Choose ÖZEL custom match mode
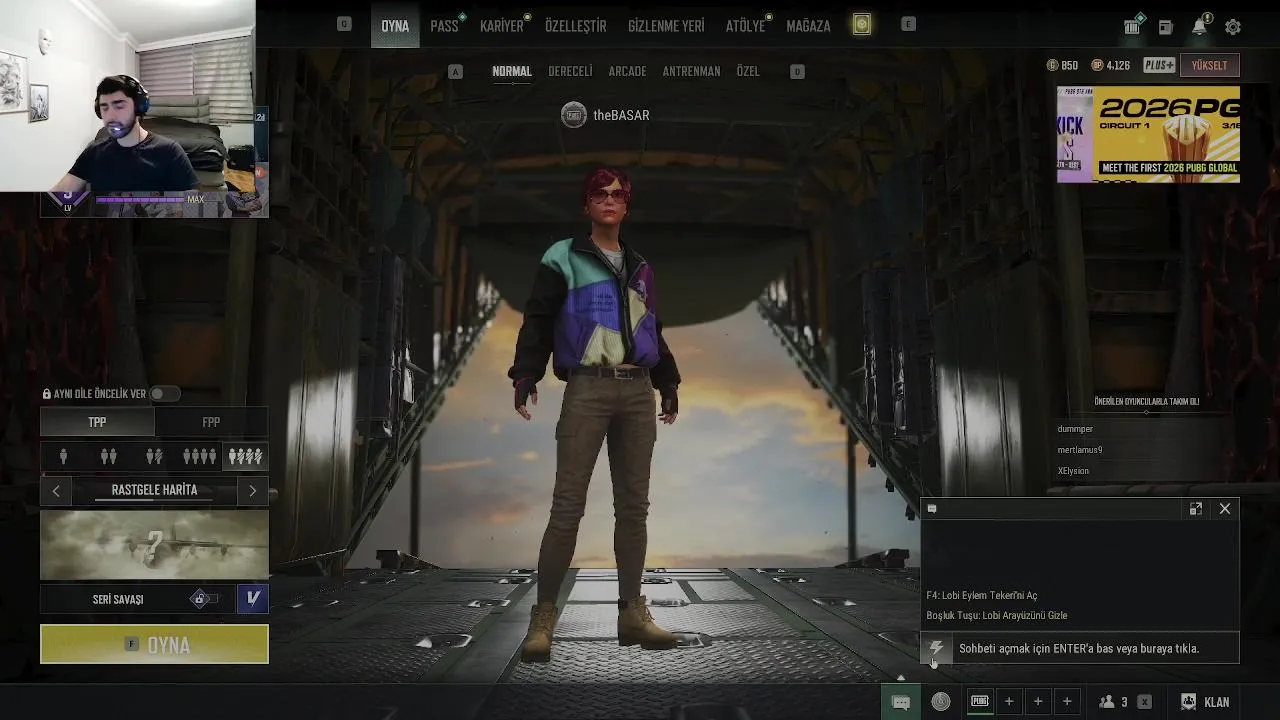 (748, 72)
